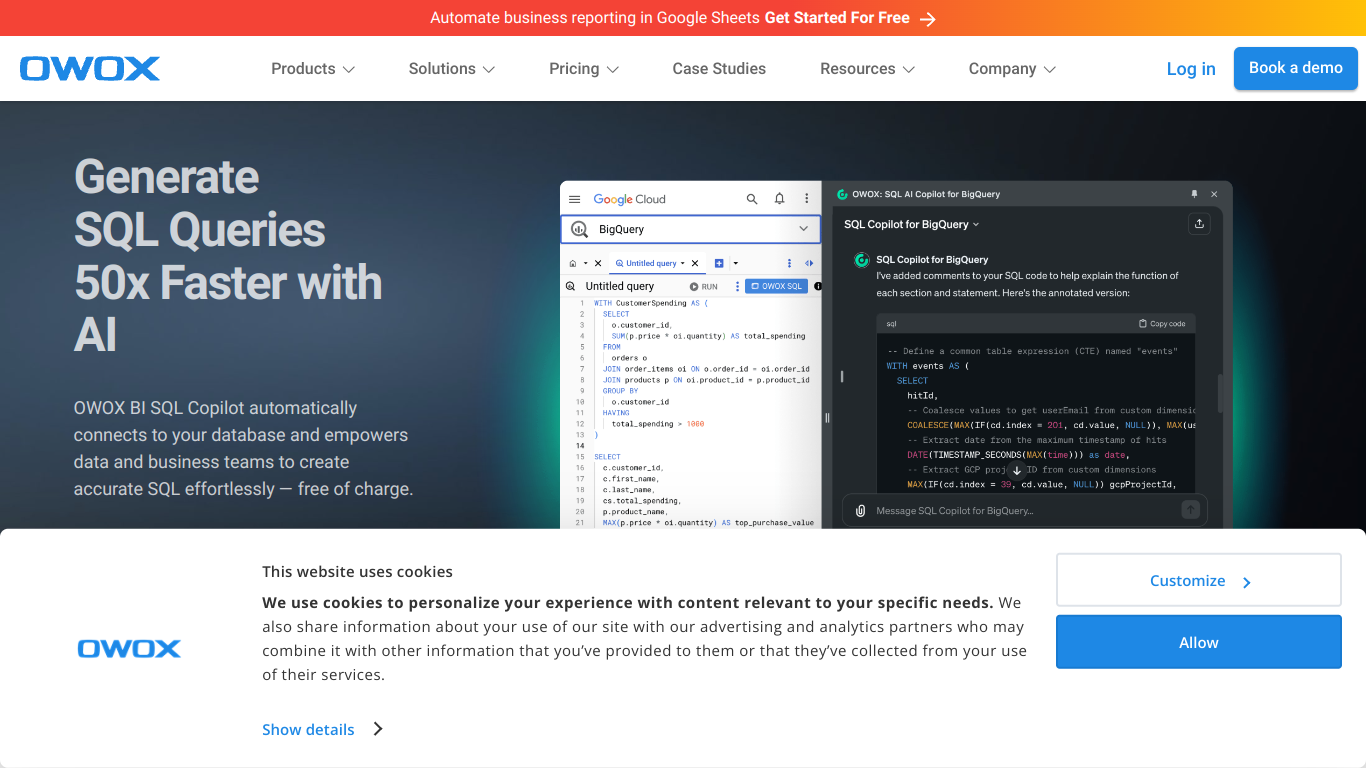The width and height of the screenshot is (1366, 768).
Task: Open the Company dropdown menu
Action: (x=1012, y=69)
